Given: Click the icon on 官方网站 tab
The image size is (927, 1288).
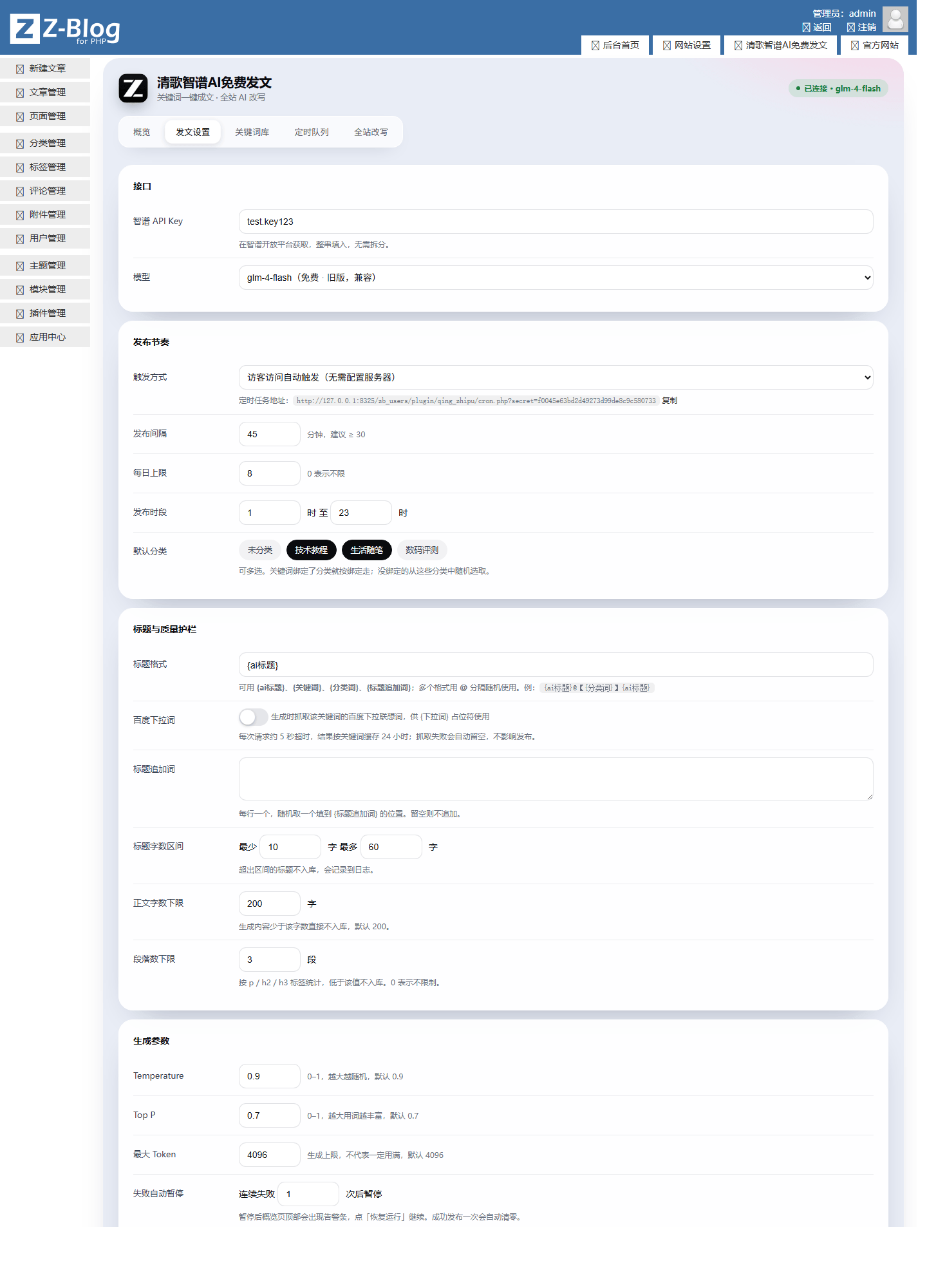Looking at the screenshot, I should pos(855,46).
